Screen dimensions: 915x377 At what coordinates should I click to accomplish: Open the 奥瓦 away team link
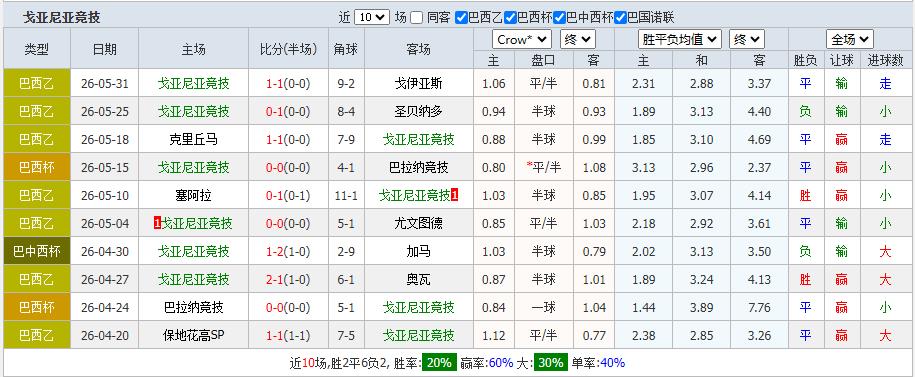pos(418,280)
